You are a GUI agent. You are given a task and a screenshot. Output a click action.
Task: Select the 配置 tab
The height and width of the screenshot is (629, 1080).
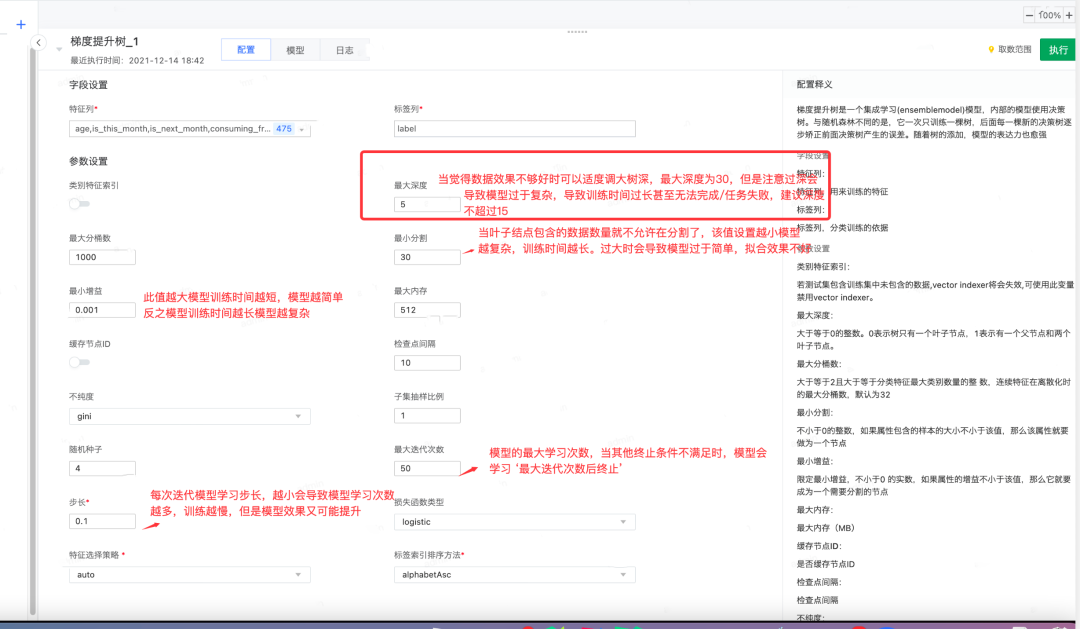pyautogui.click(x=244, y=47)
